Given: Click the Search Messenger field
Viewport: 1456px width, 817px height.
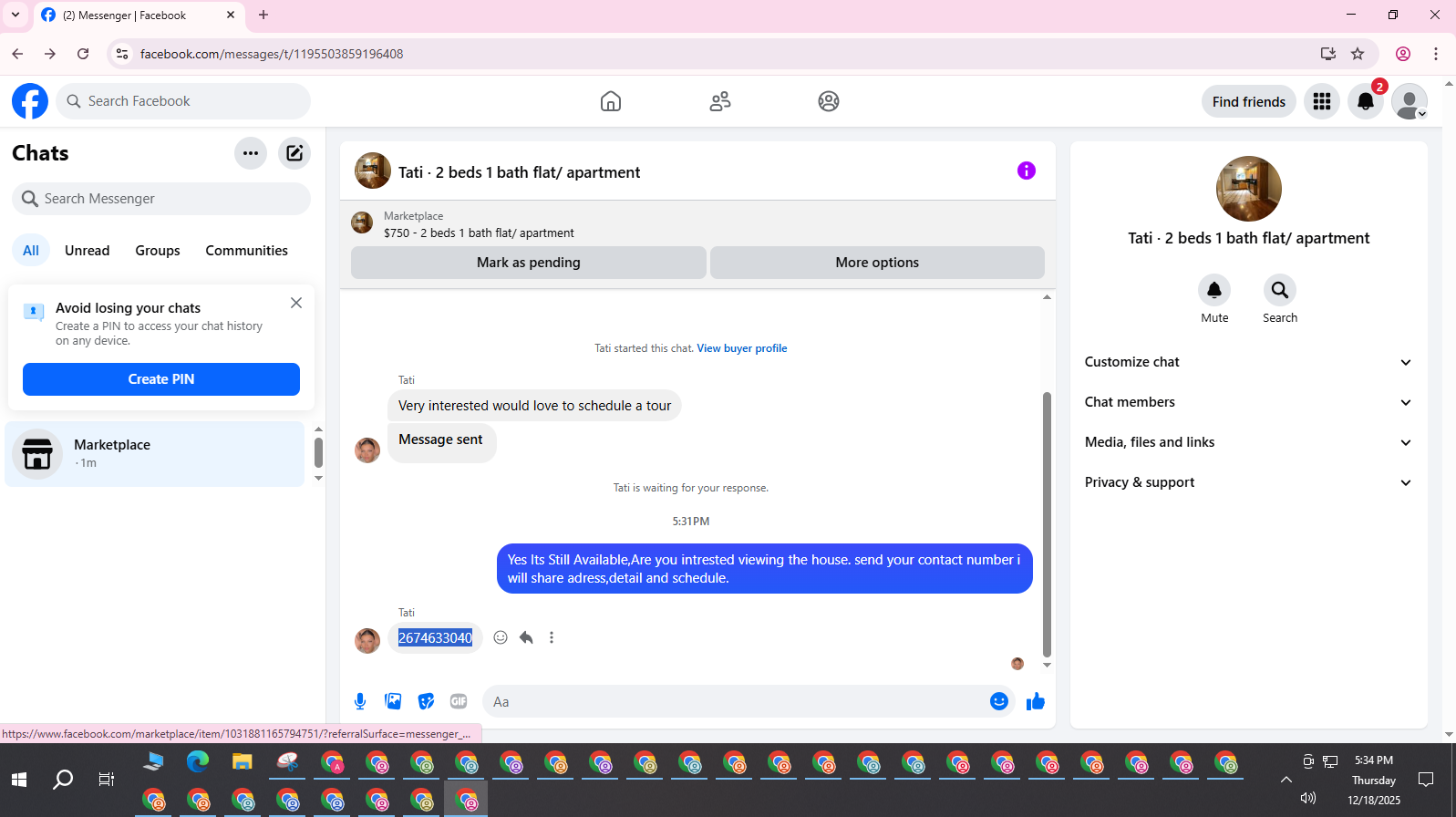Looking at the screenshot, I should 161,199.
